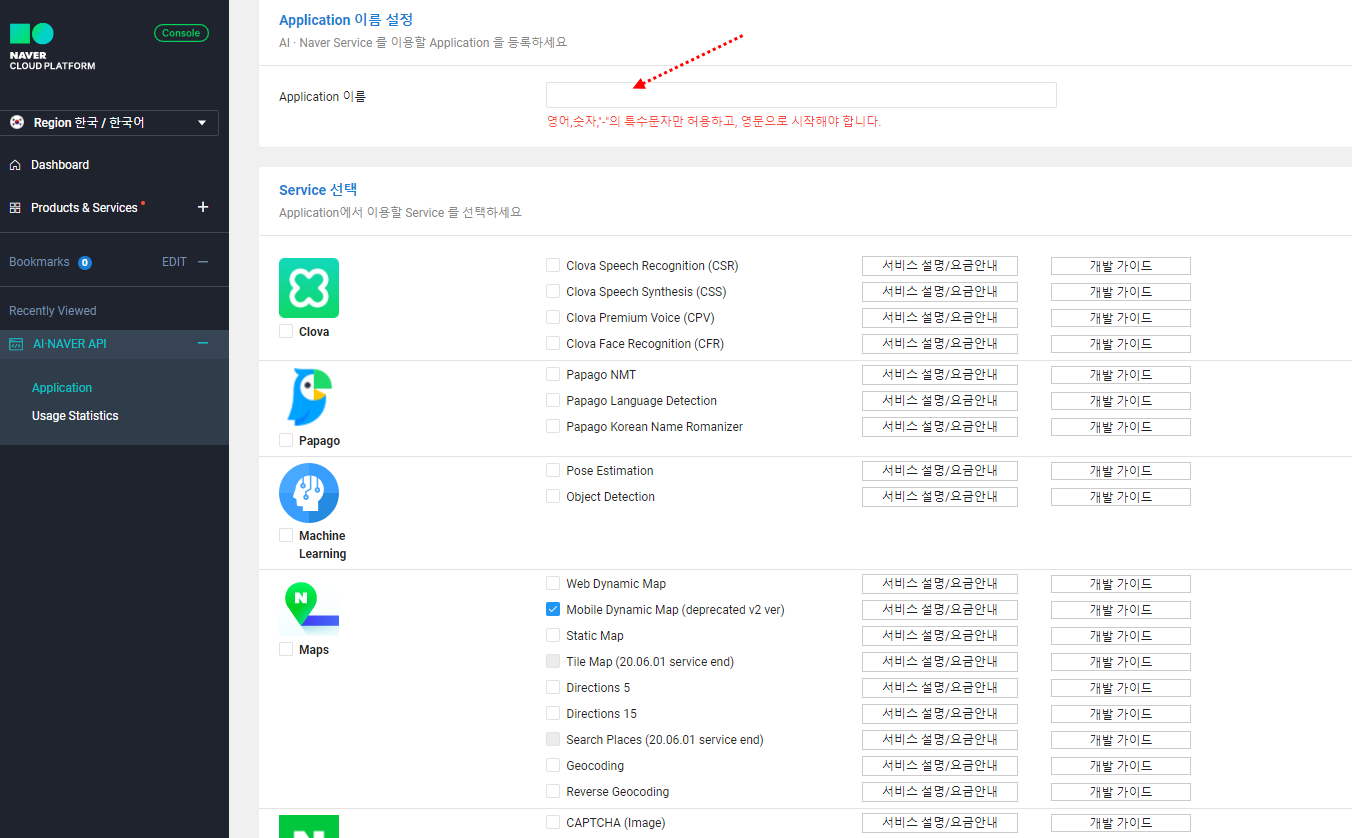Open 서비스 설명/요금안내 for Static Map
The image size is (1352, 838).
point(940,636)
